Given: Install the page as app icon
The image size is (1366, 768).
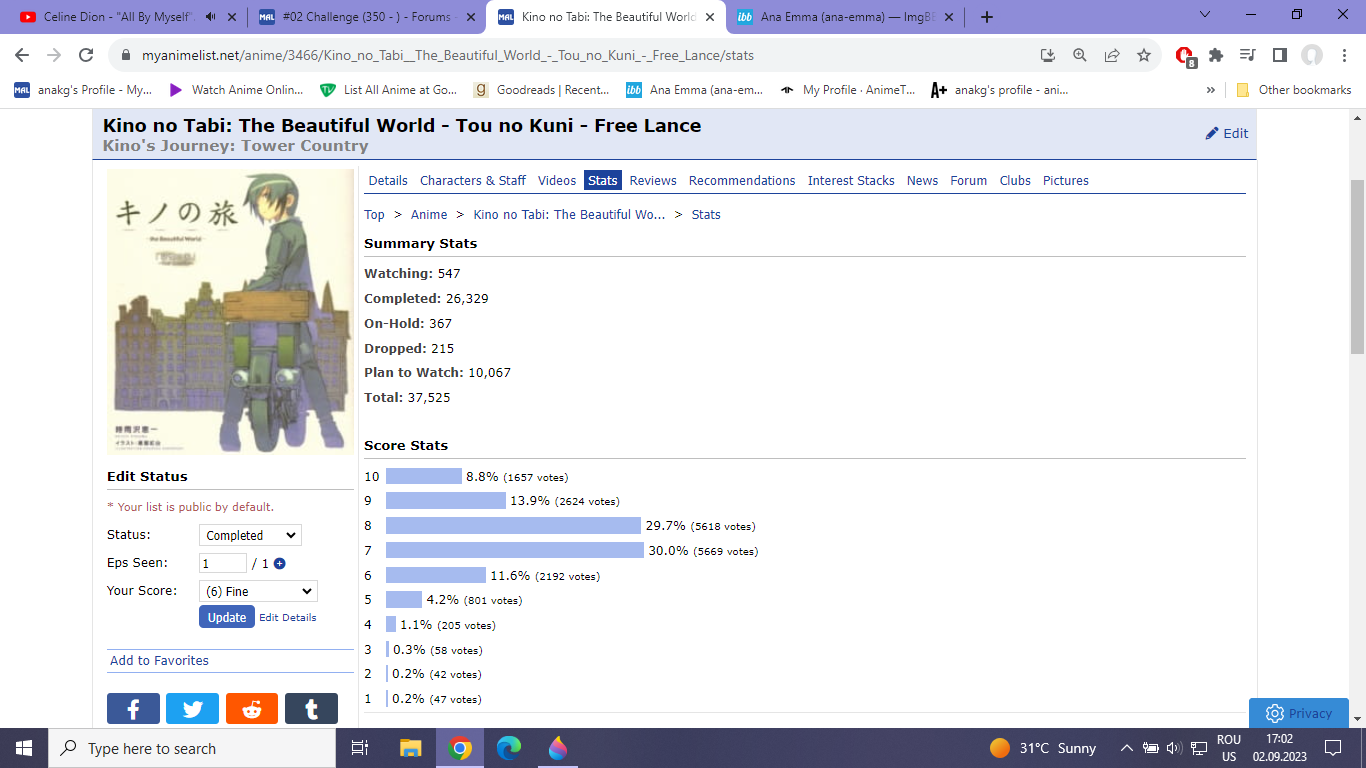Looking at the screenshot, I should point(1048,56).
